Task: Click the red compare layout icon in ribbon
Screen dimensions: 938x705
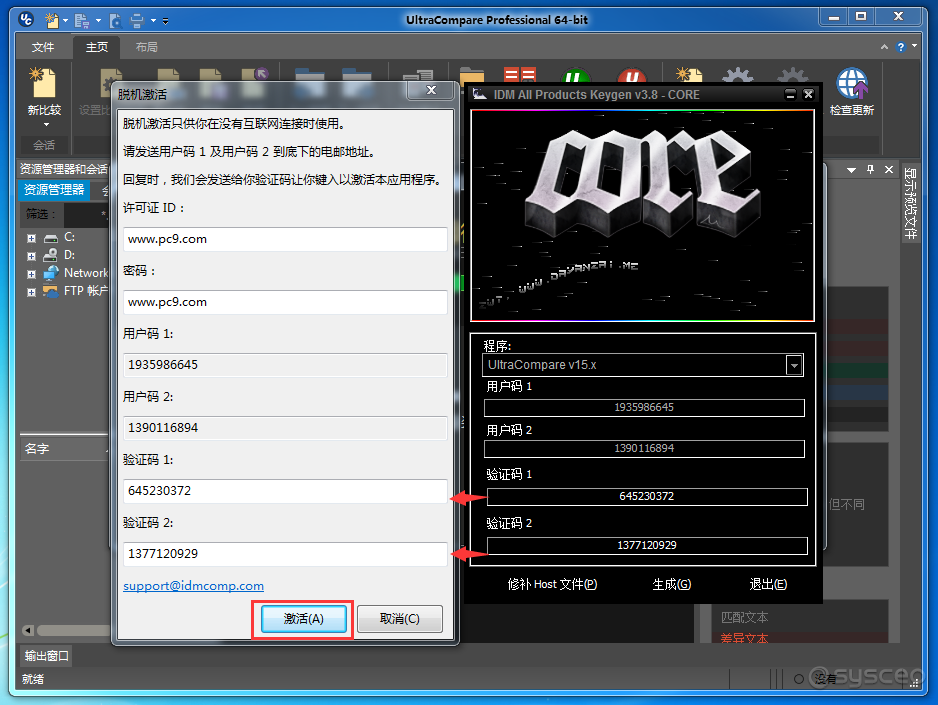Action: (520, 75)
